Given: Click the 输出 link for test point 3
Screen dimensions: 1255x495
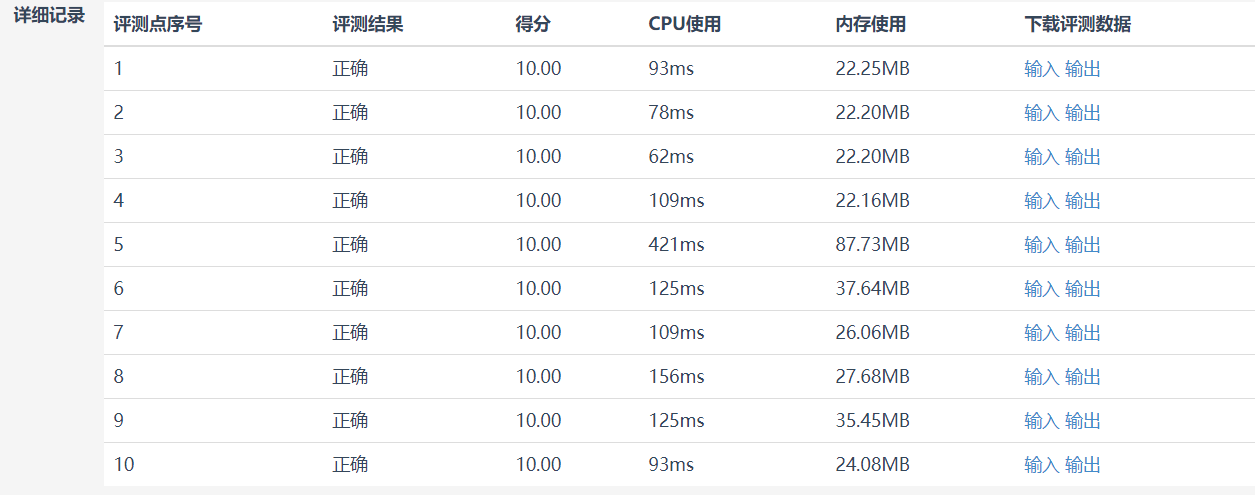Looking at the screenshot, I should [x=1083, y=157].
